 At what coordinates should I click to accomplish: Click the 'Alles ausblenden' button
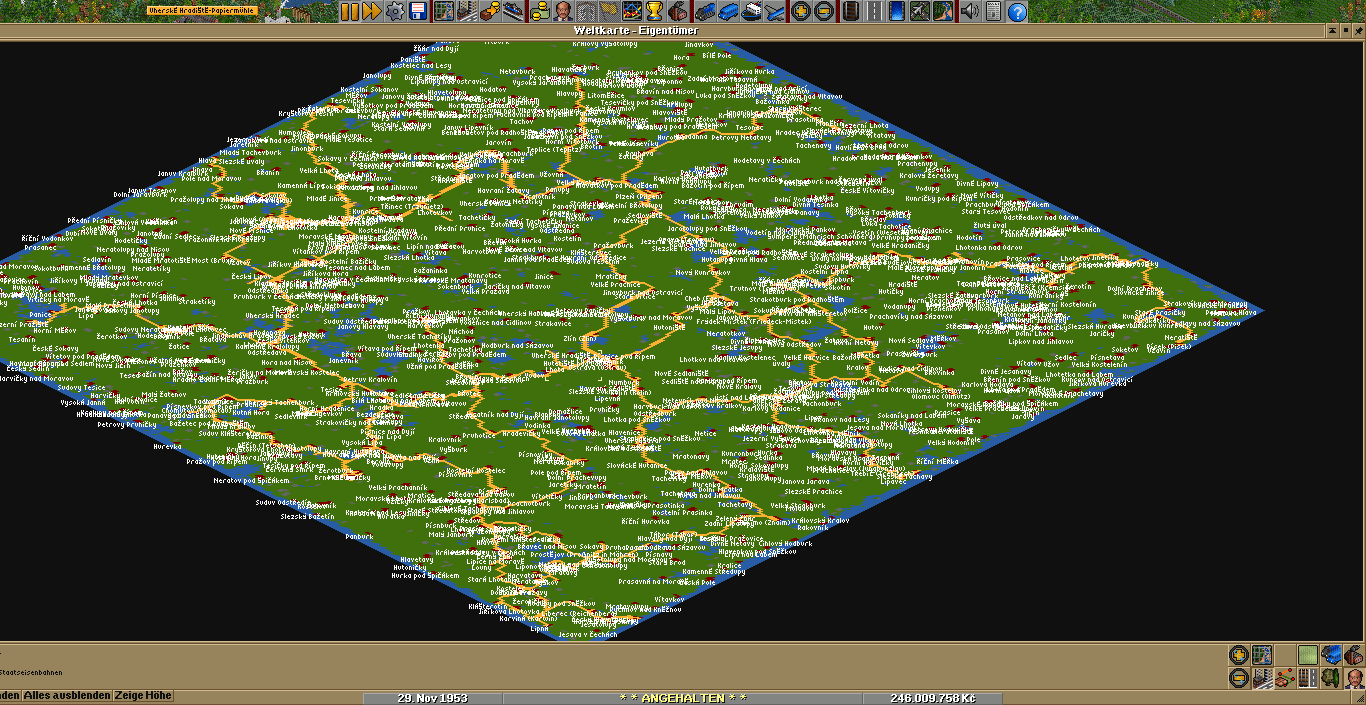pyautogui.click(x=66, y=695)
